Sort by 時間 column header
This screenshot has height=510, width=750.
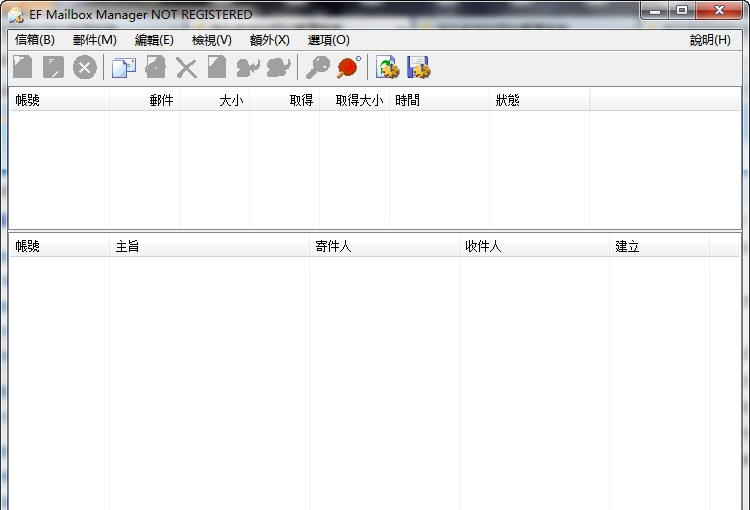click(439, 100)
